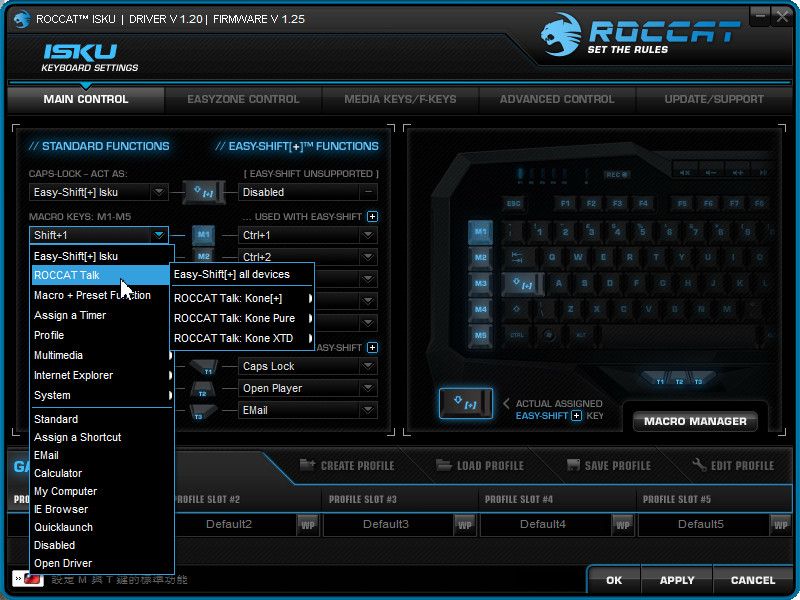Click the actual assigned Easy-Shift key icon
Screen dimensions: 800x600
pos(466,403)
